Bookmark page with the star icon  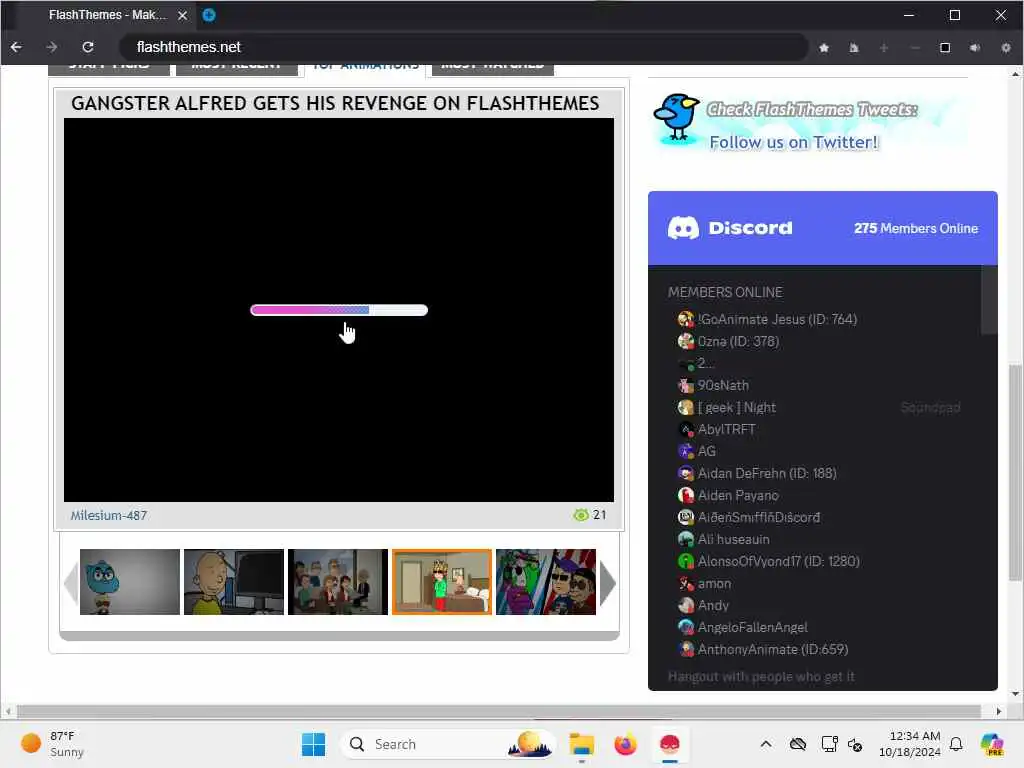click(x=824, y=48)
